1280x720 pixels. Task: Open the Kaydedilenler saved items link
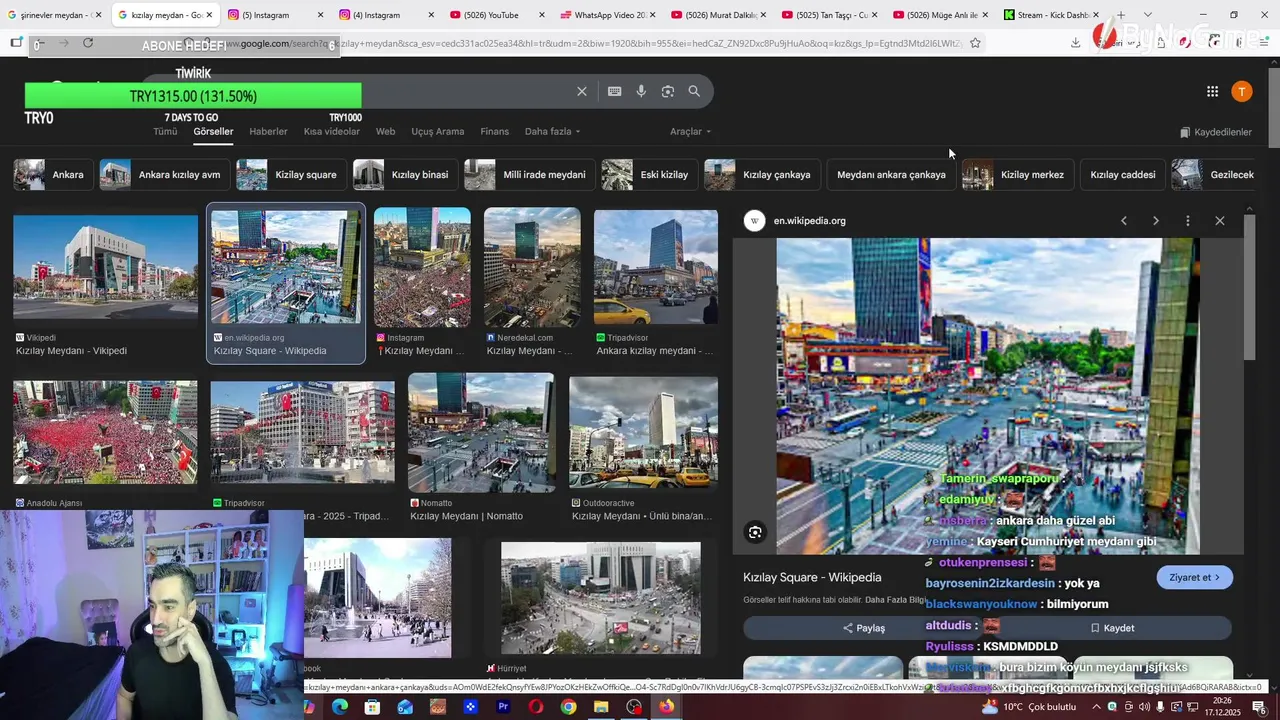[x=1216, y=132]
